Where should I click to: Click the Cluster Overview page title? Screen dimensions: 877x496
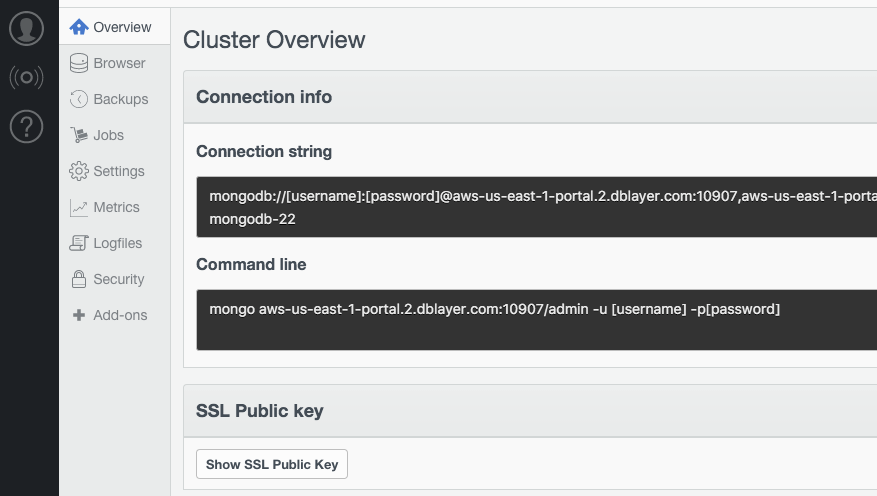(274, 40)
